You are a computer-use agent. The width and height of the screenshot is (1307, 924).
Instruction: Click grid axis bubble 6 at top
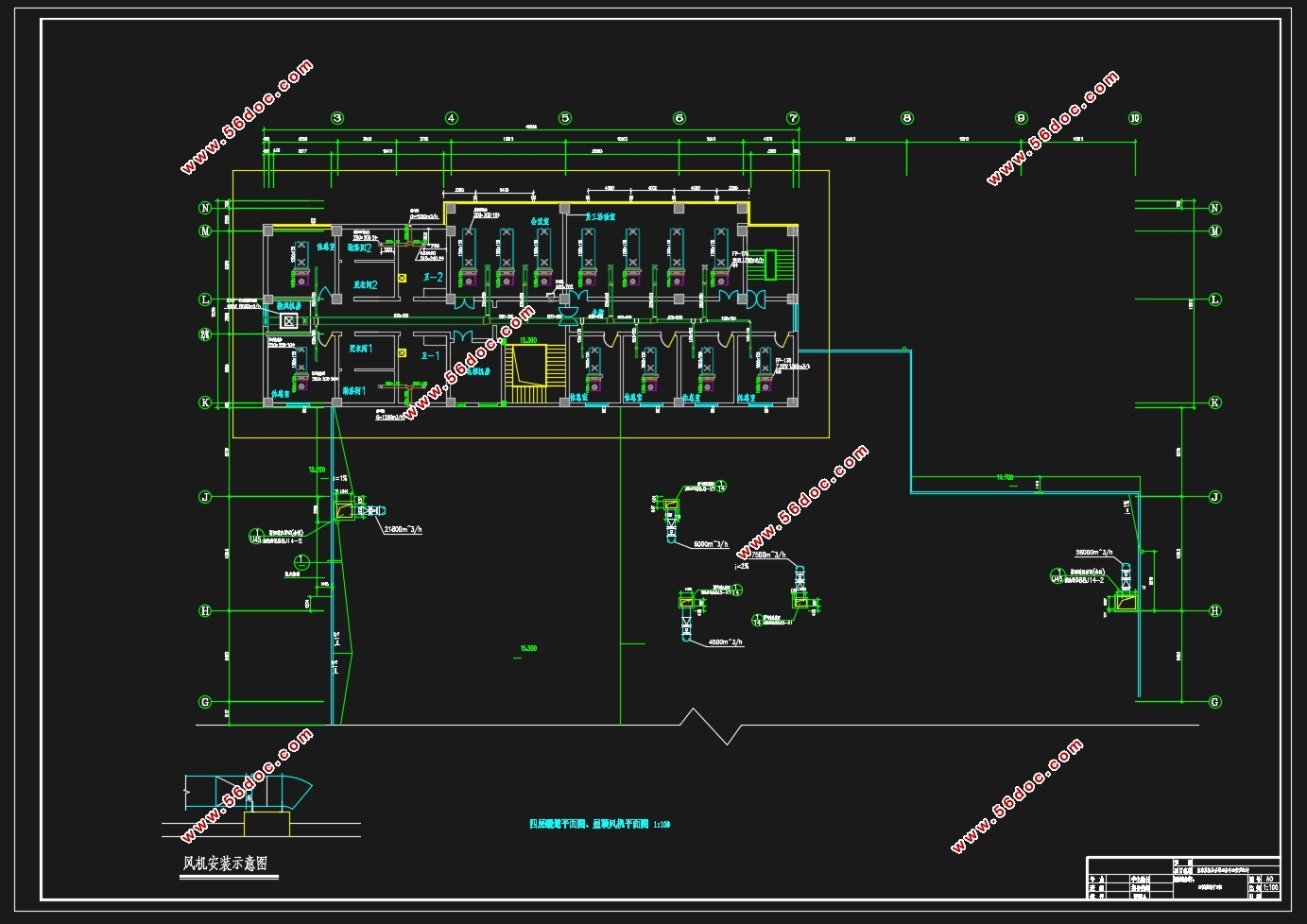point(679,118)
